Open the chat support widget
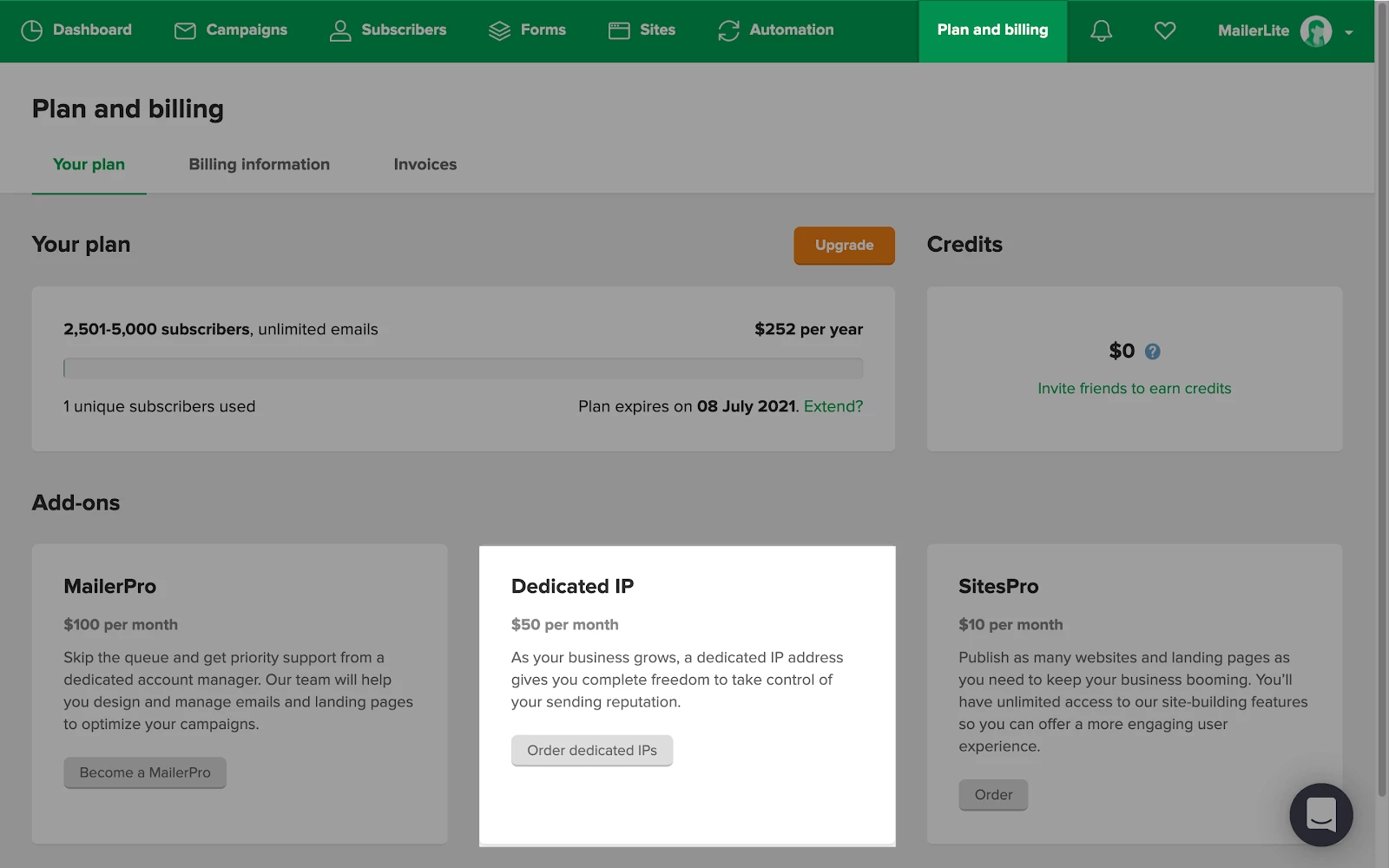Screen dimensions: 1389x868 [1320, 814]
